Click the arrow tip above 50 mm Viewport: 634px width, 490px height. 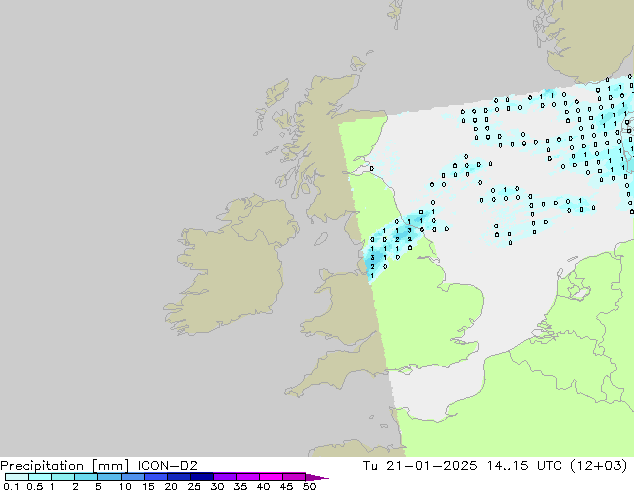pyautogui.click(x=317, y=477)
